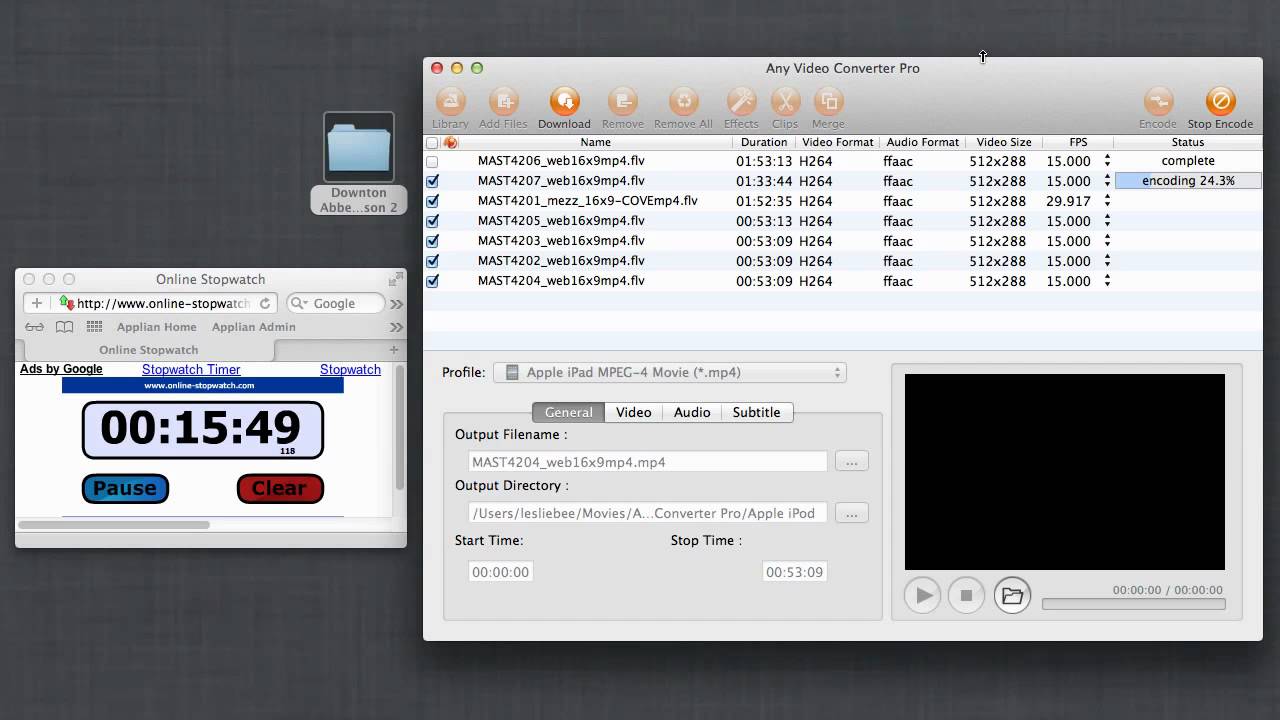
Task: Click FPS stepper for MAST4207 row
Action: [1107, 181]
